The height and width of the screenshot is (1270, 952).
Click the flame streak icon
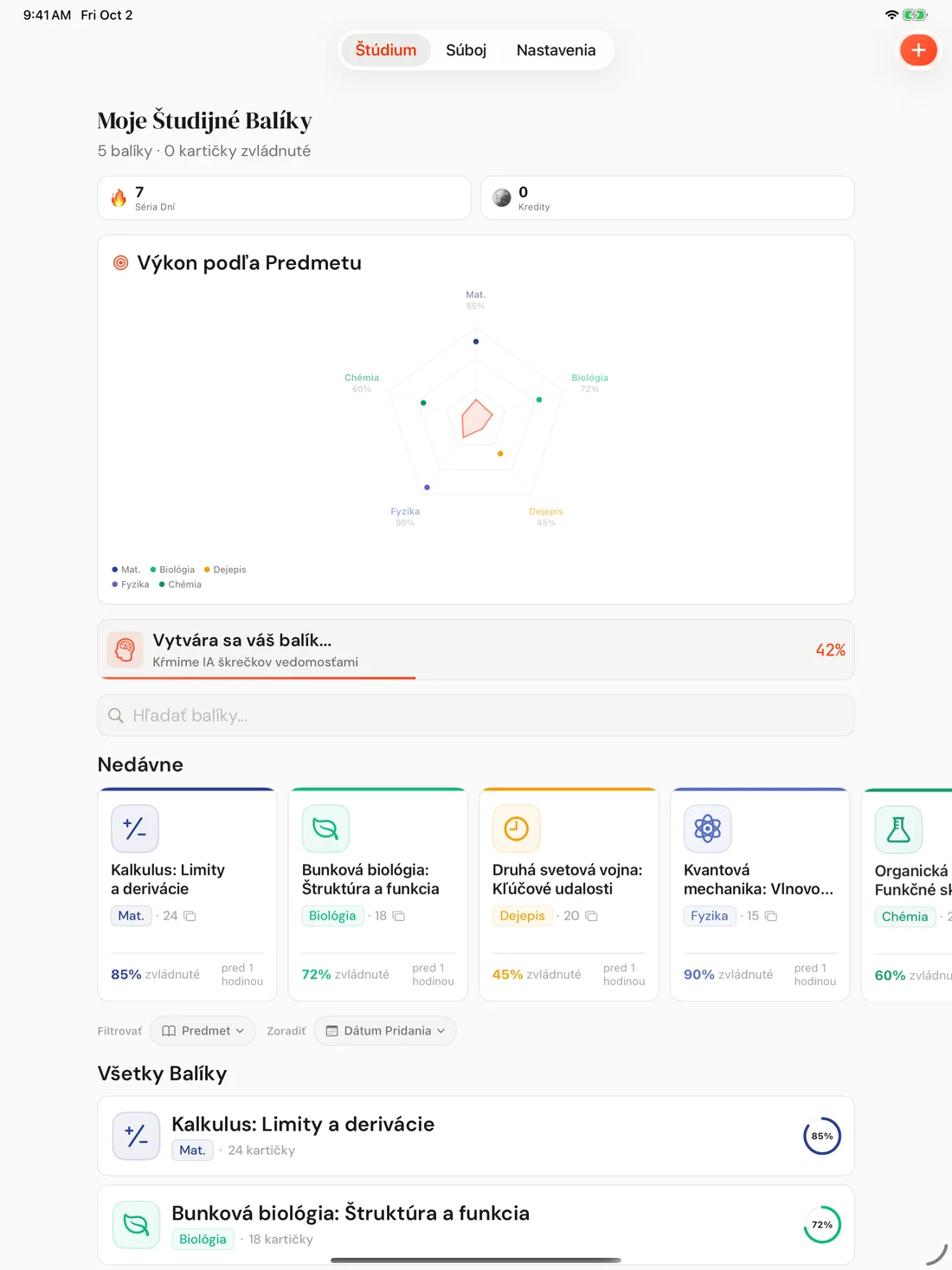tap(119, 198)
